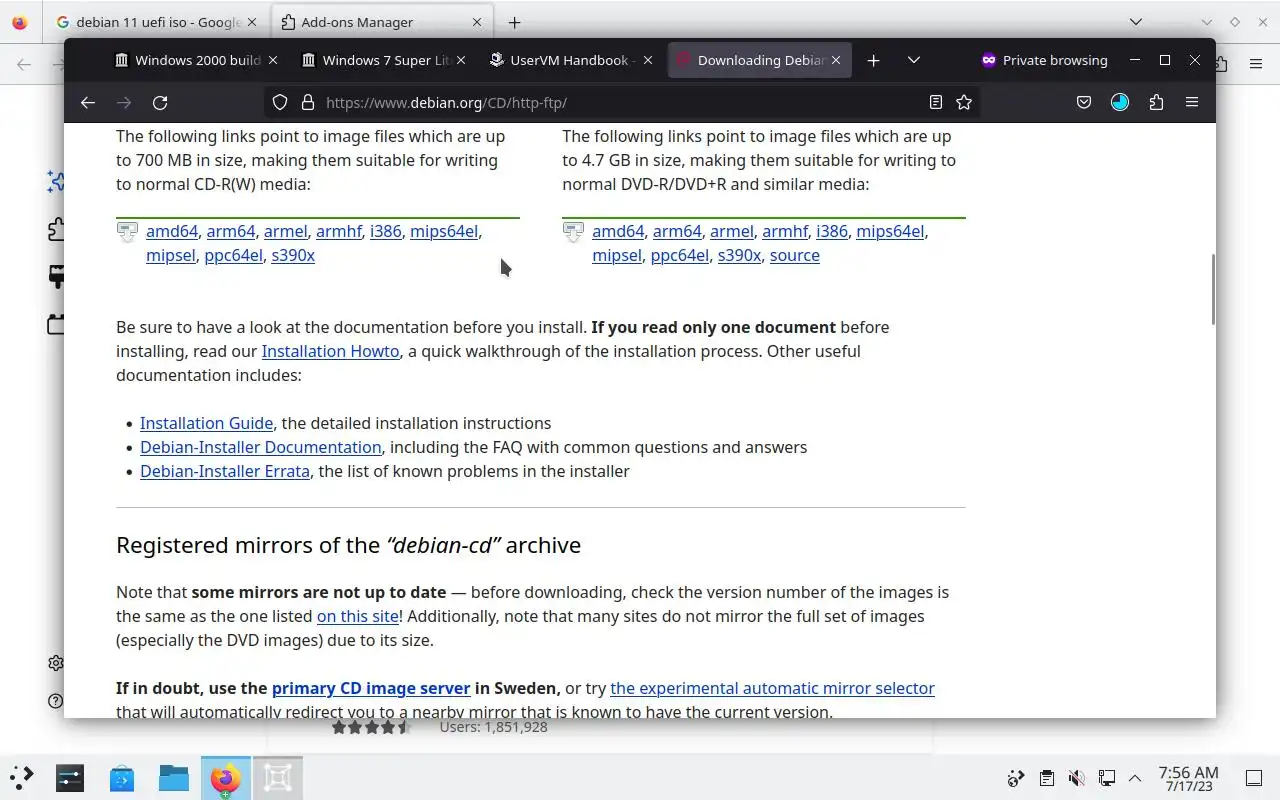
Task: Launch System Settings from the taskbar
Action: point(70,777)
